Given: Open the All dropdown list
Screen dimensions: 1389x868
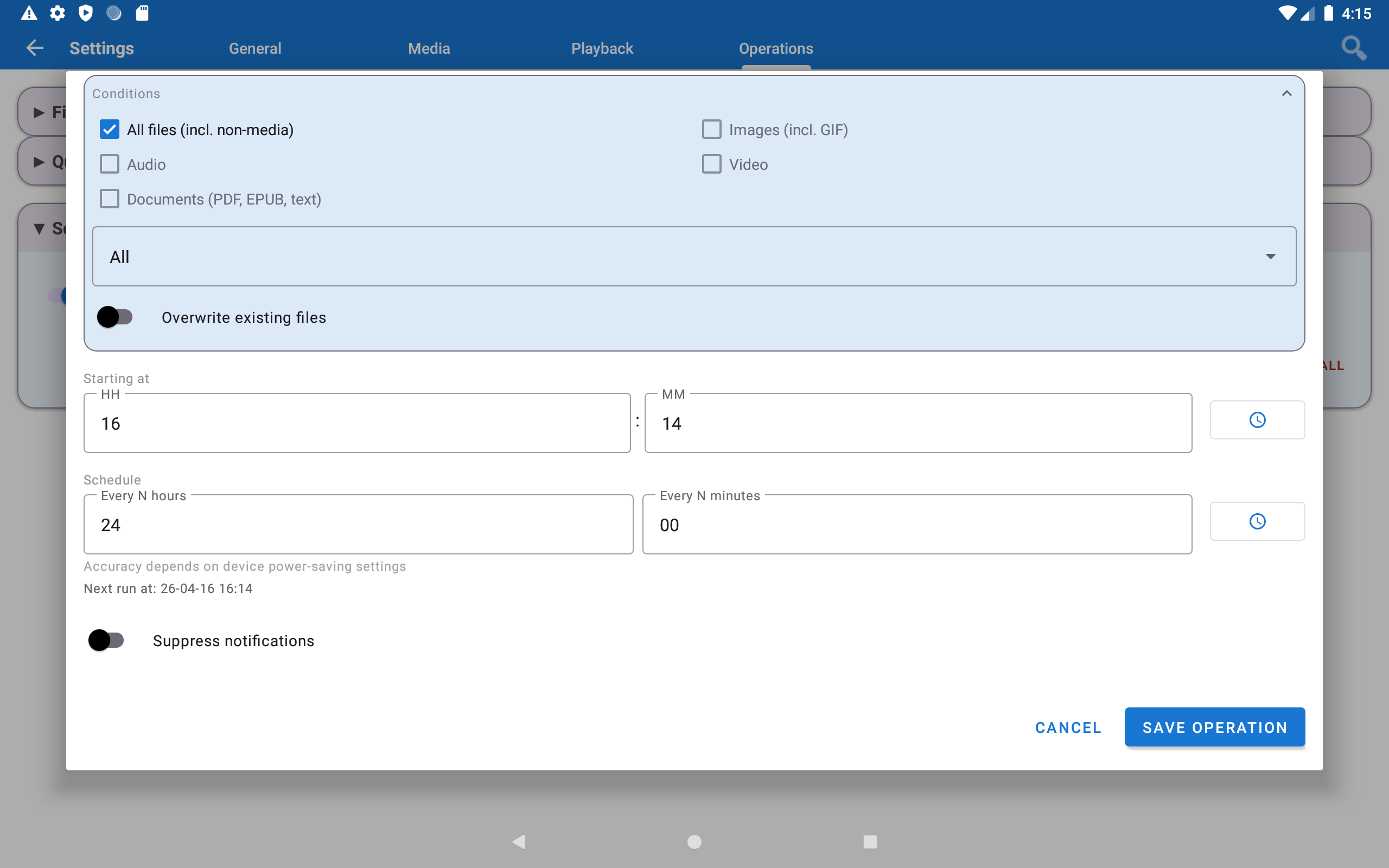Looking at the screenshot, I should 694,257.
